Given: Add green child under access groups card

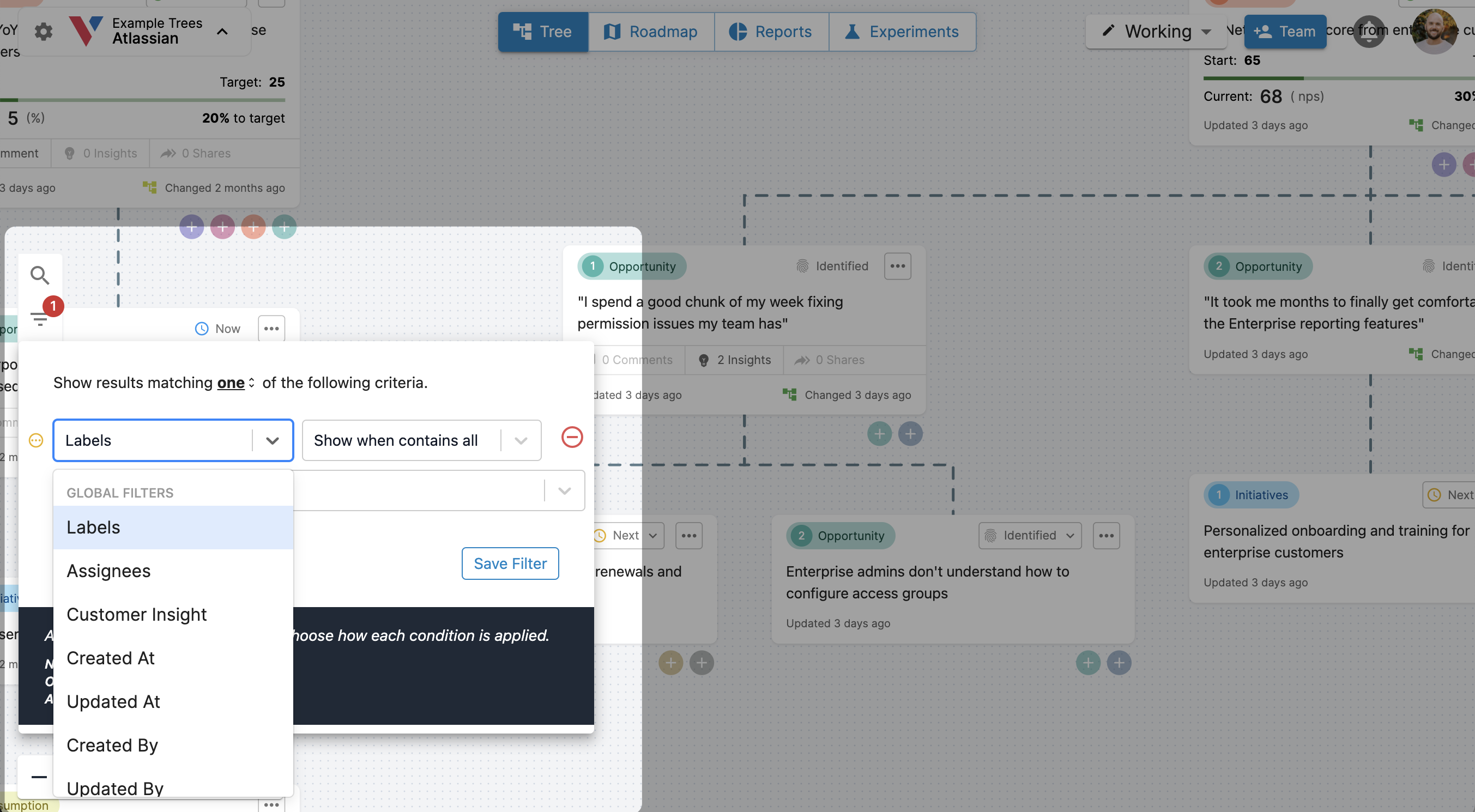Looking at the screenshot, I should pos(1088,663).
